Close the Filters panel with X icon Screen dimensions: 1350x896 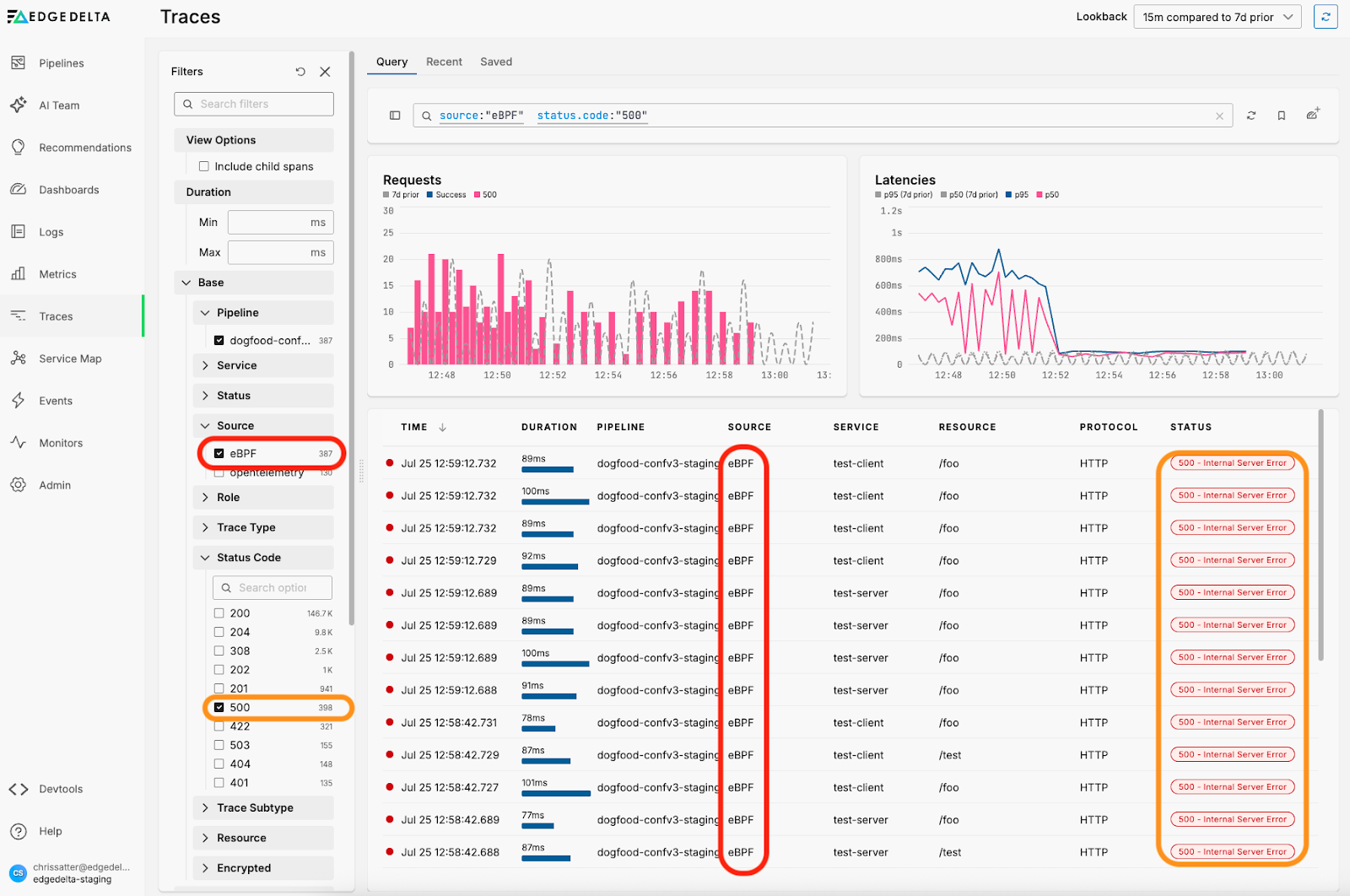point(325,72)
